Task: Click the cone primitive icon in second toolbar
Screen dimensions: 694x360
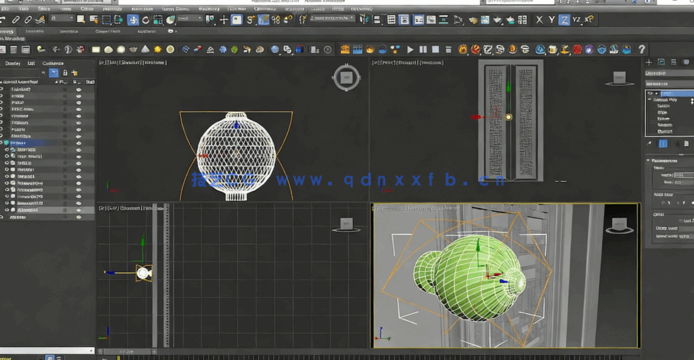Action: [x=145, y=49]
